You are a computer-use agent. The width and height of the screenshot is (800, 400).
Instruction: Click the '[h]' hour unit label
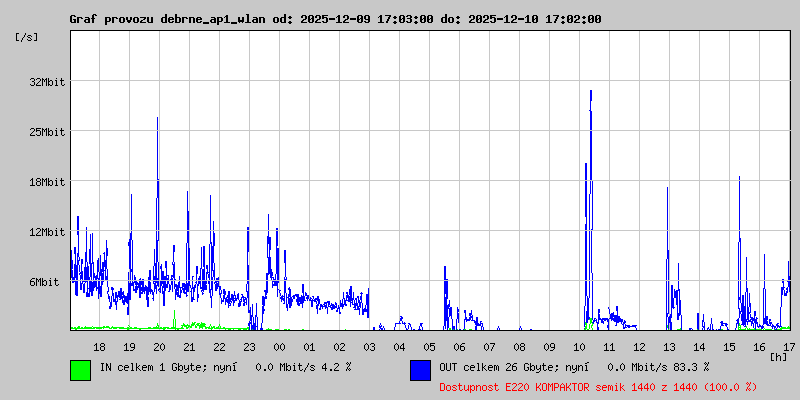coord(778,357)
